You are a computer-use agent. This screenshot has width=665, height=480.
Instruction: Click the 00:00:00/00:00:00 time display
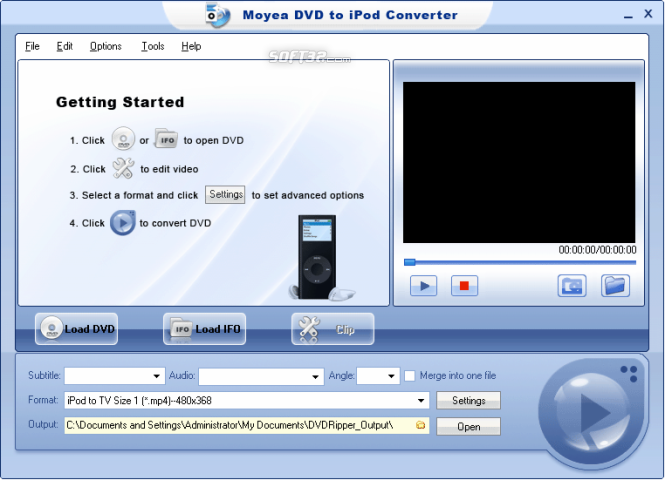[x=597, y=250]
